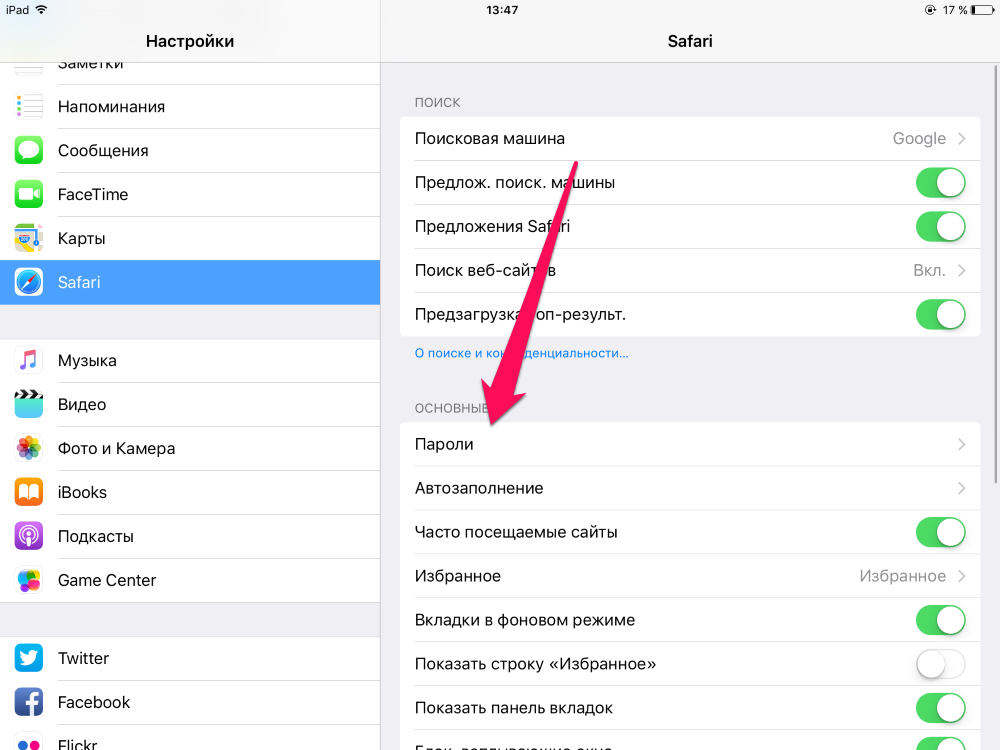Tap the purple Podcasts (Подкасты) icon
The height and width of the screenshot is (750, 1000).
click(29, 536)
